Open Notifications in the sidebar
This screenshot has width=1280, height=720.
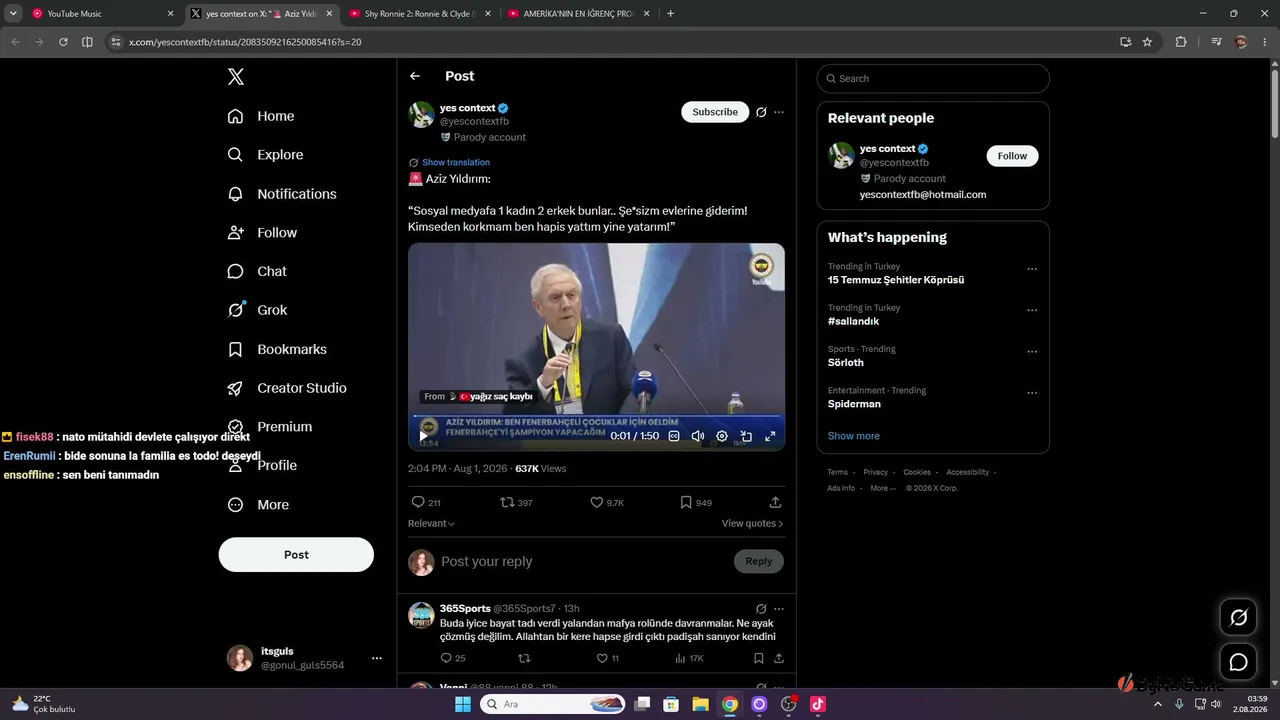[282, 194]
